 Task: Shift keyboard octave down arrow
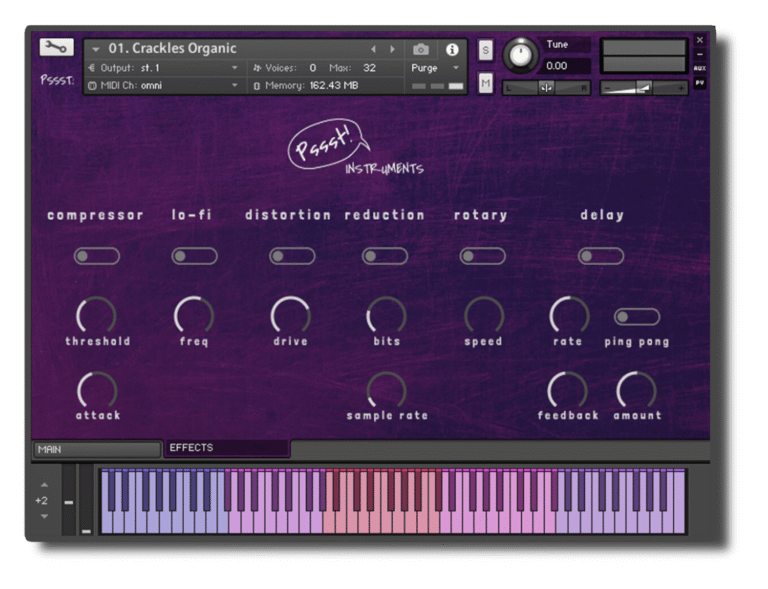[45, 517]
